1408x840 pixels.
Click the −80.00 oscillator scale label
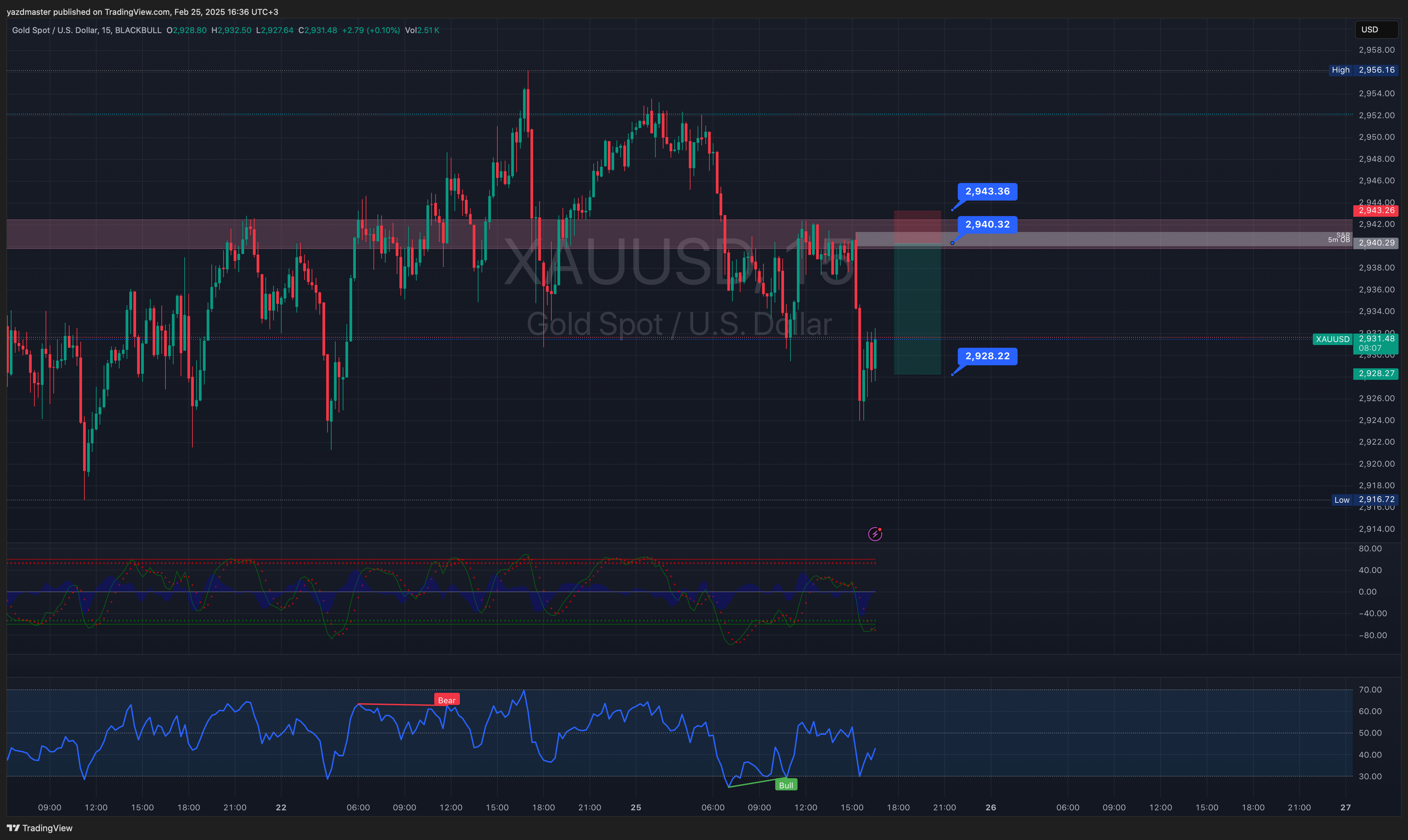click(1372, 636)
